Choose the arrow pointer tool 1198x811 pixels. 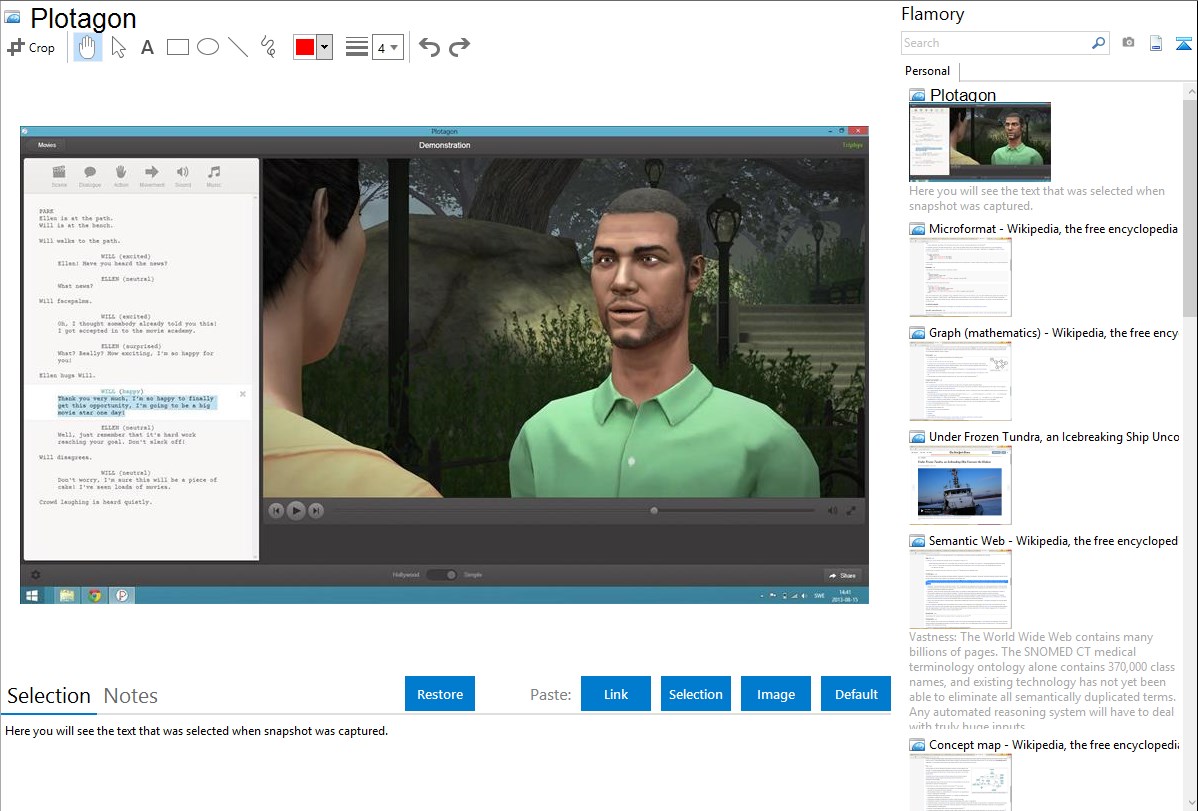pos(118,47)
